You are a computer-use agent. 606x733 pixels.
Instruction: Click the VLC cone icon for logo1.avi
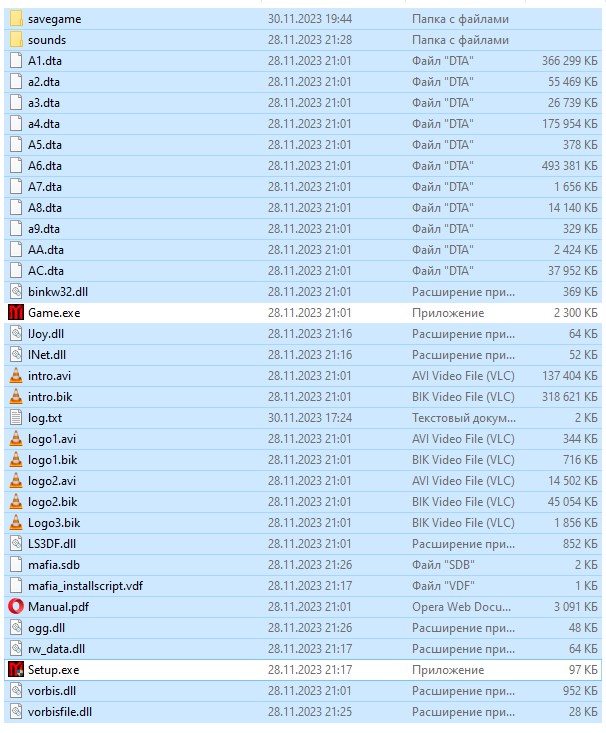16,438
